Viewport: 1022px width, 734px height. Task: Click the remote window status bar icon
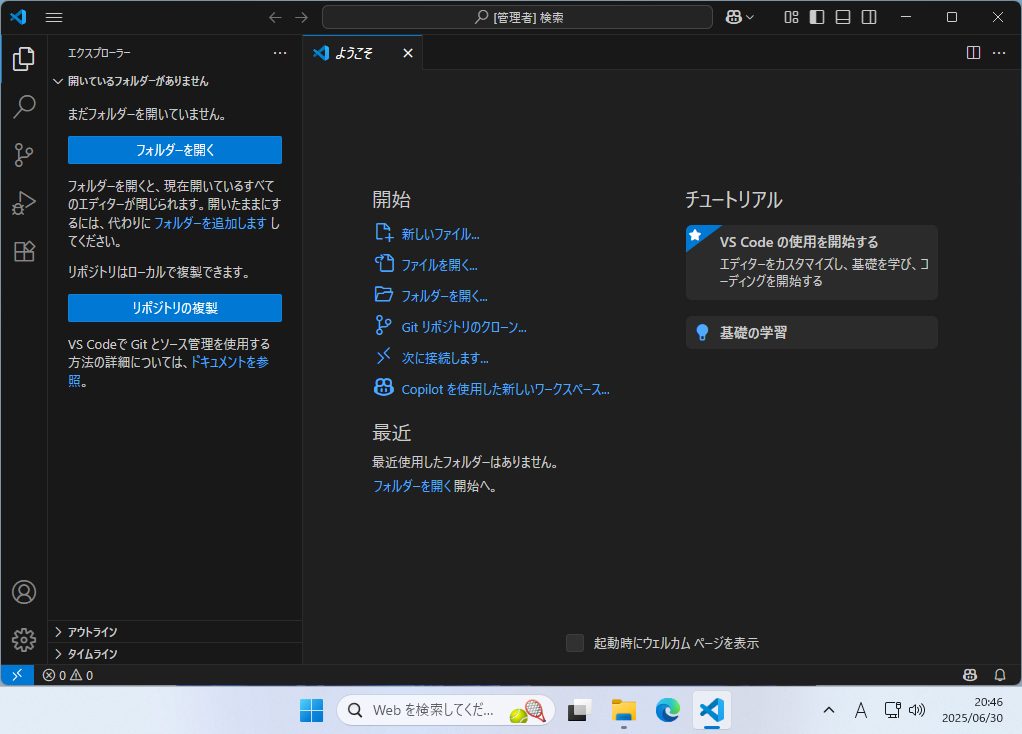click(18, 675)
